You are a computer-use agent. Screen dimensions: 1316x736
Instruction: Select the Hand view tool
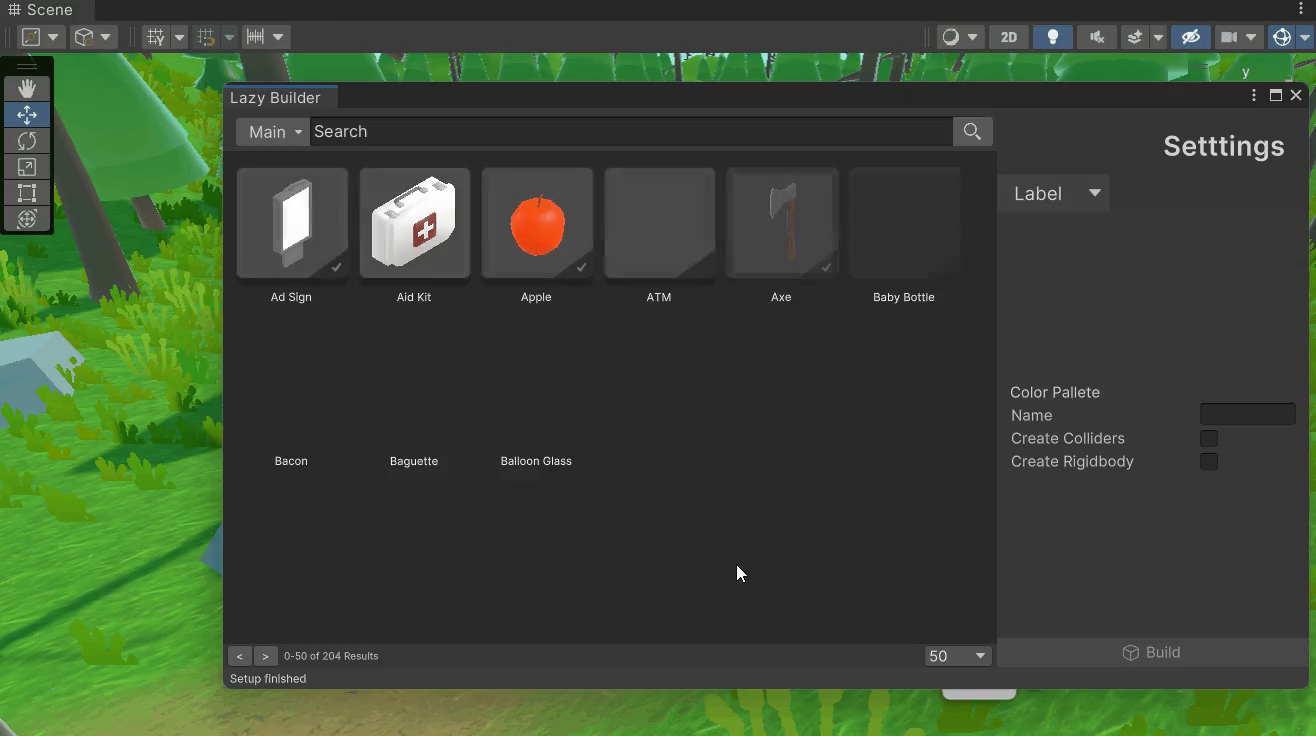tap(27, 89)
